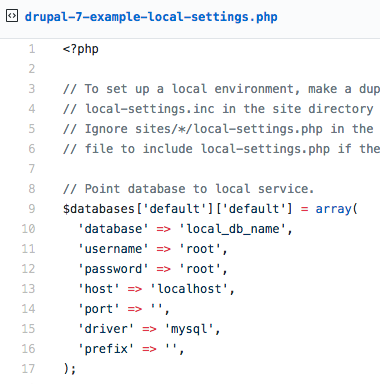This screenshot has height=384, width=380.
Task: Click the 'local_db_name' string value
Action: tap(233, 229)
